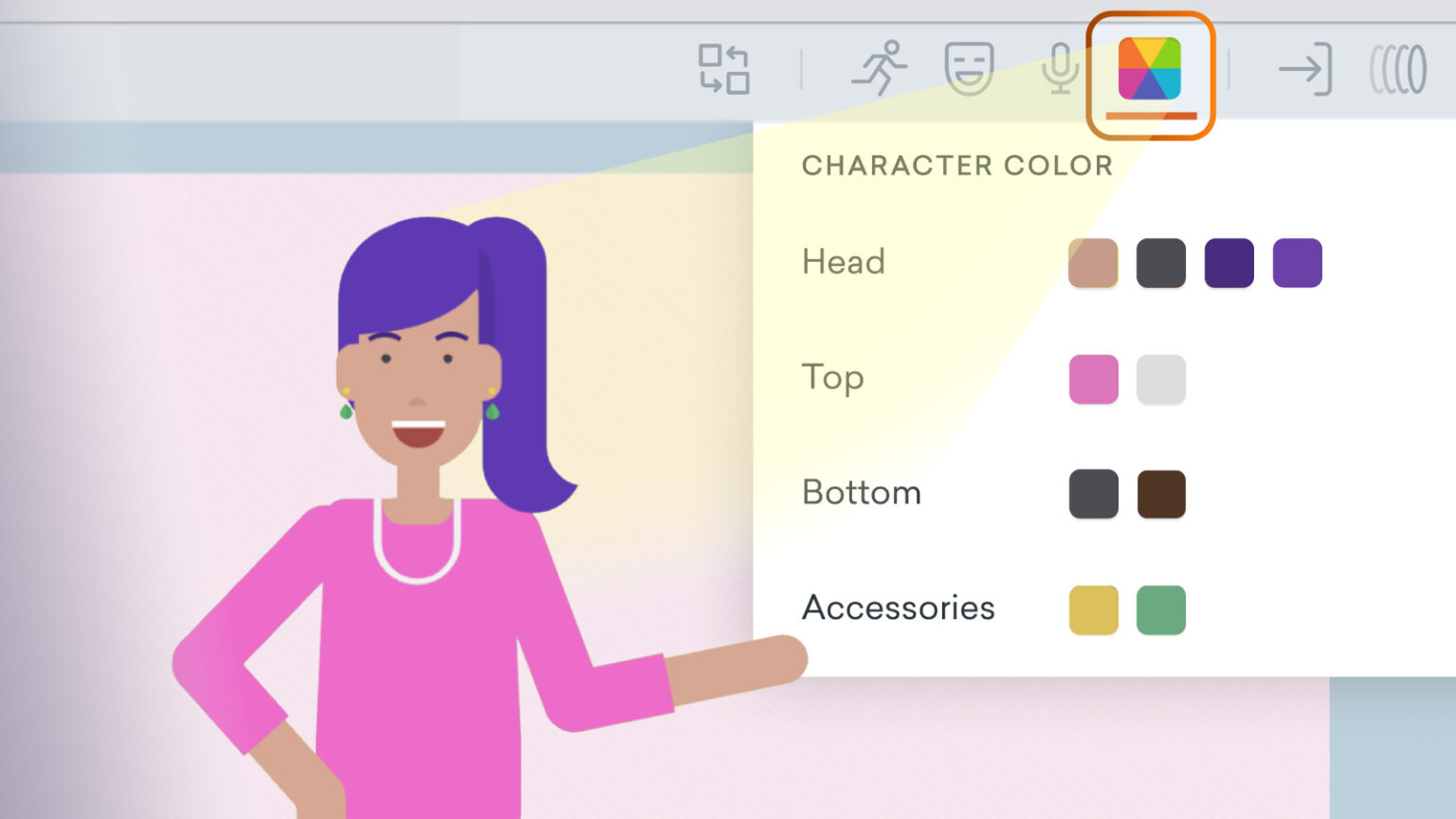The width and height of the screenshot is (1456, 819).
Task: Select the light purple Head swatch
Action: point(1298,263)
